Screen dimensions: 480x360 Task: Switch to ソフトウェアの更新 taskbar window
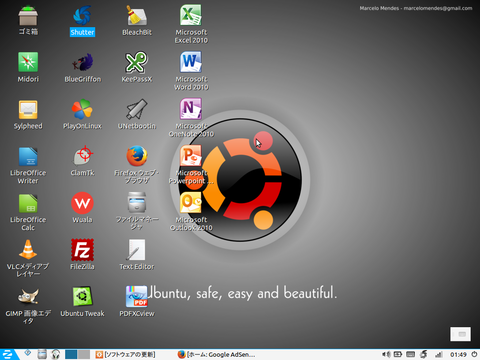[125, 355]
